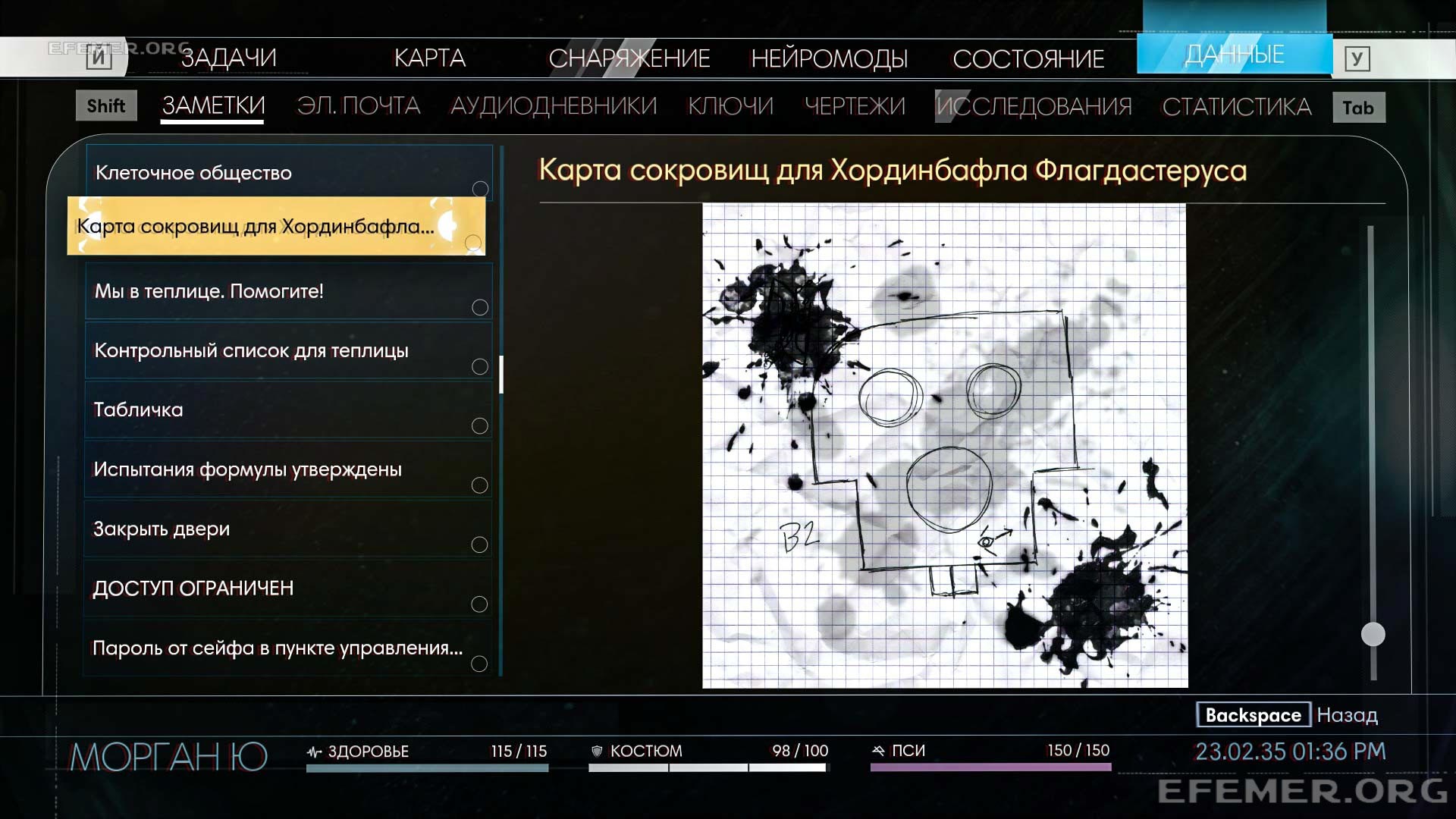Click the psi icon beside ПСИ
Image resolution: width=1456 pixels, height=819 pixels.
point(878,751)
